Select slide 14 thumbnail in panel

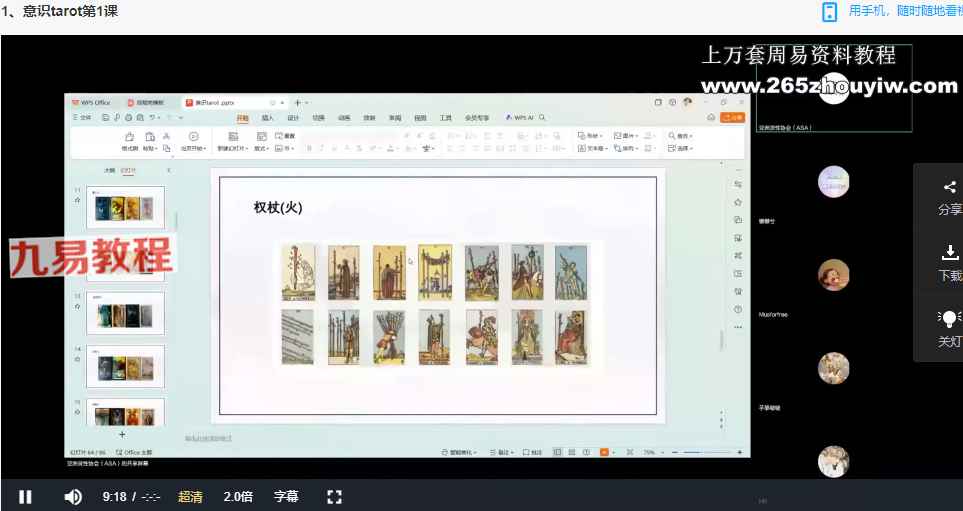click(x=125, y=366)
